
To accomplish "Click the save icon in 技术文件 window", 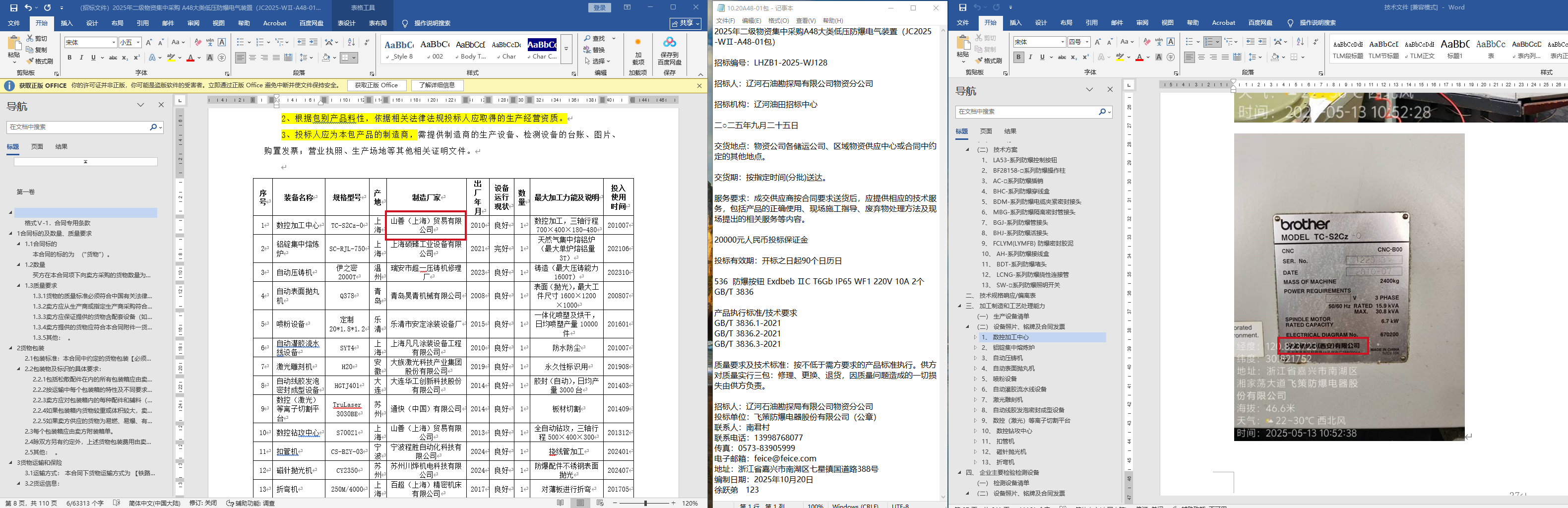I will (962, 7).
